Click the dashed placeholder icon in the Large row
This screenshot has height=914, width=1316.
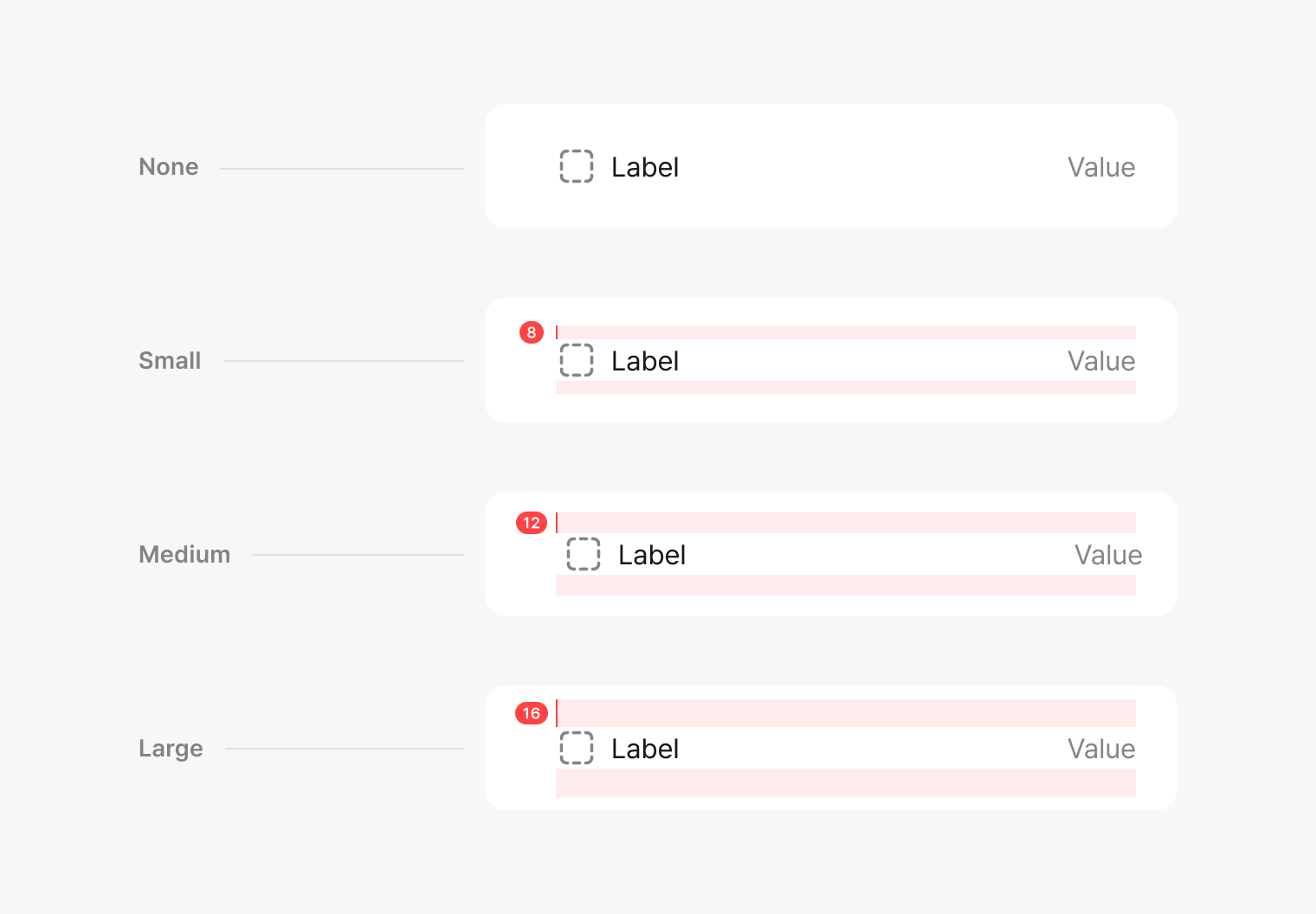[577, 748]
